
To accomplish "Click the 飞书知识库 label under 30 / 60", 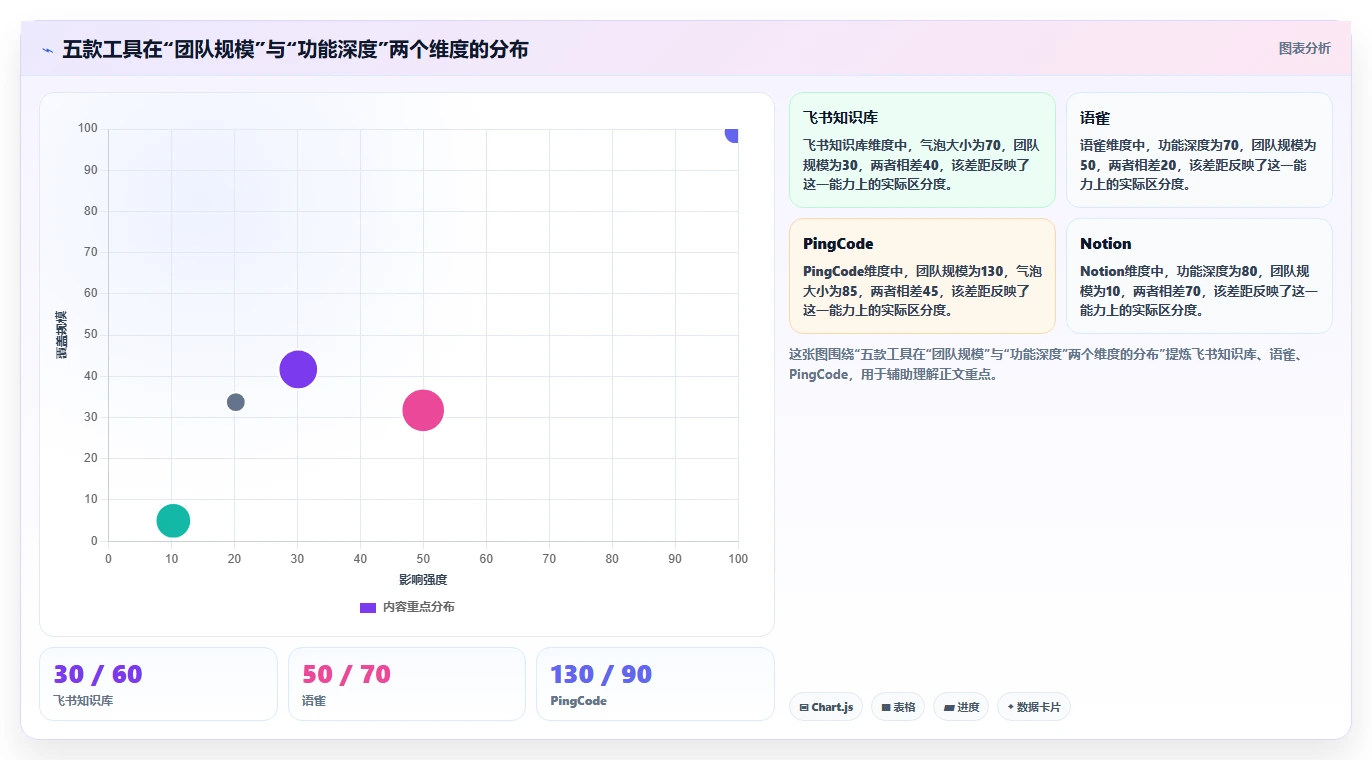I will [x=83, y=701].
